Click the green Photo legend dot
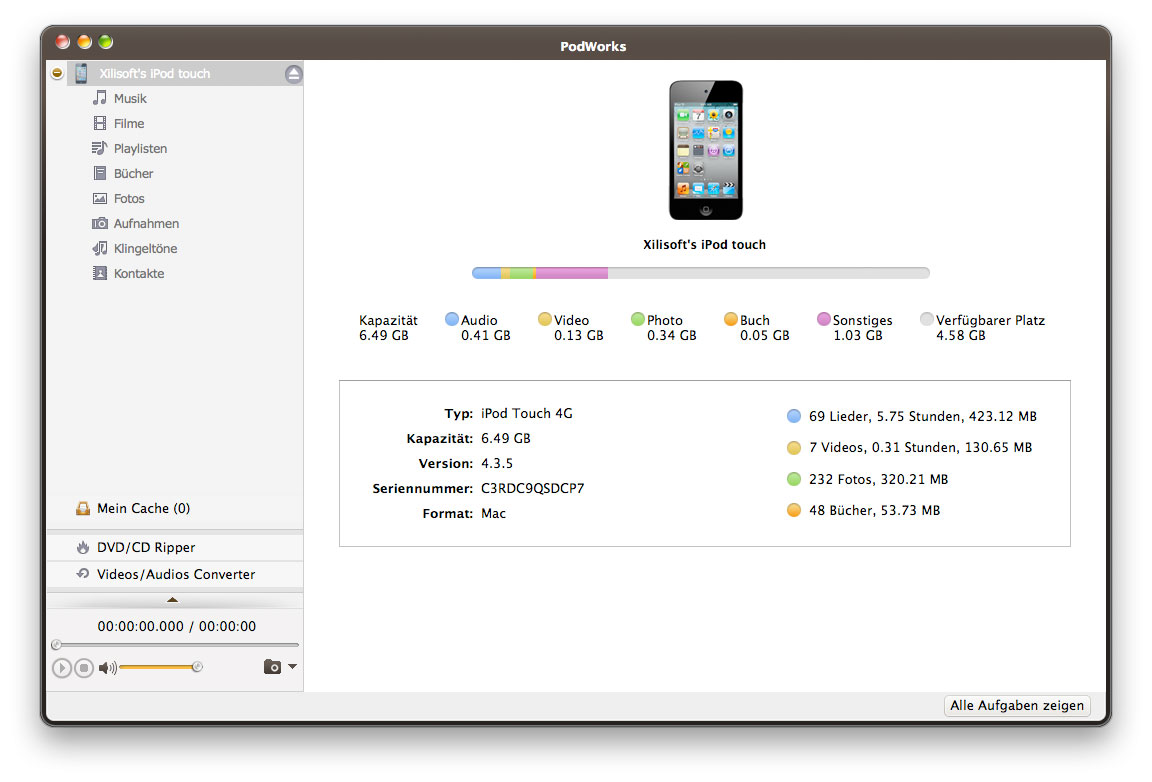 point(638,319)
